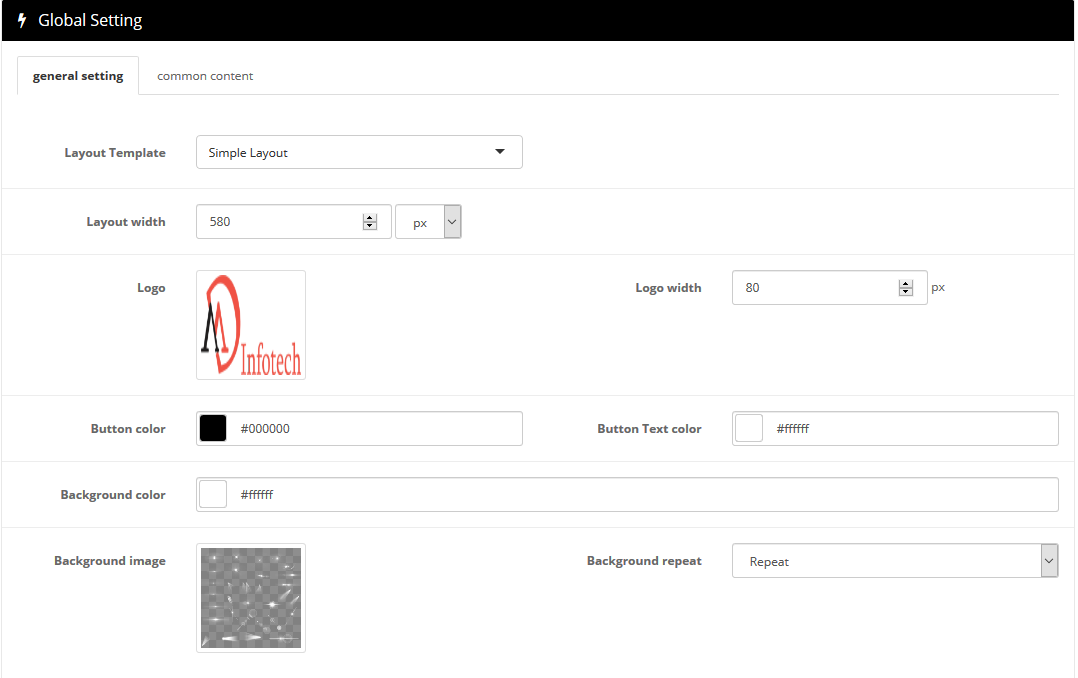Click the Background repeat label
Viewport: 1078px width, 678px height.
tap(644, 561)
